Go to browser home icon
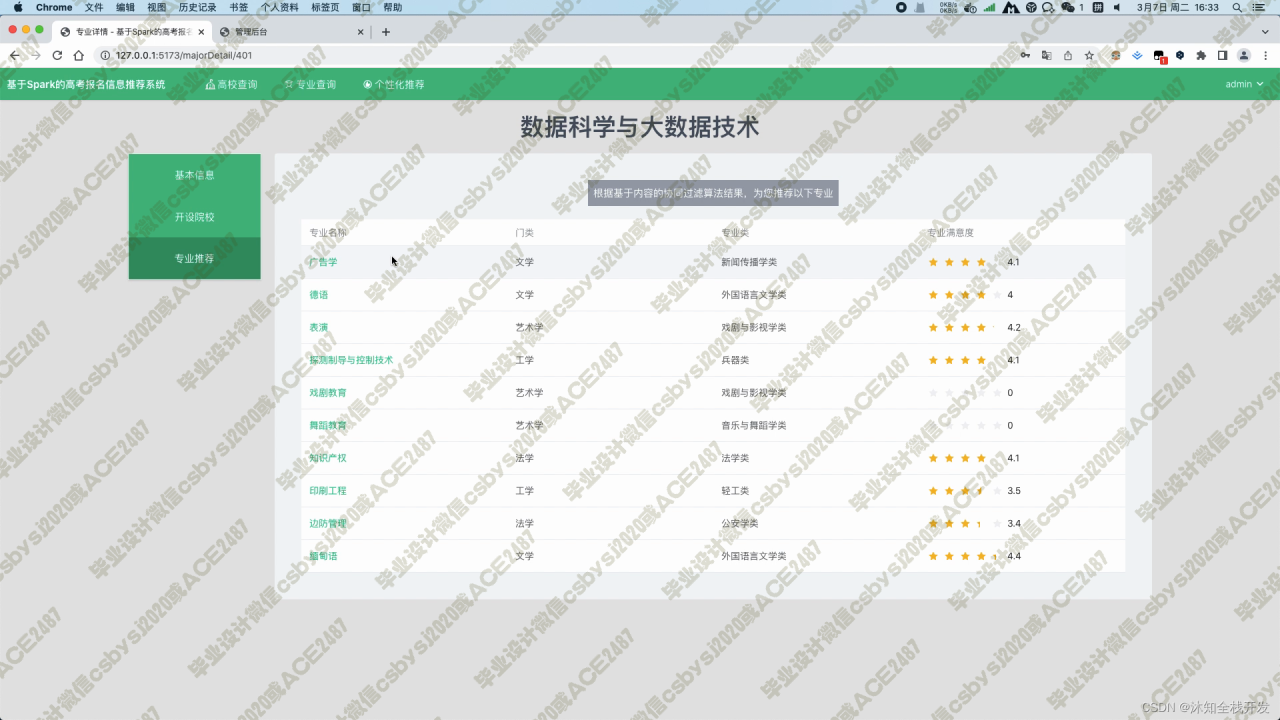1280x720 pixels. tap(79, 56)
